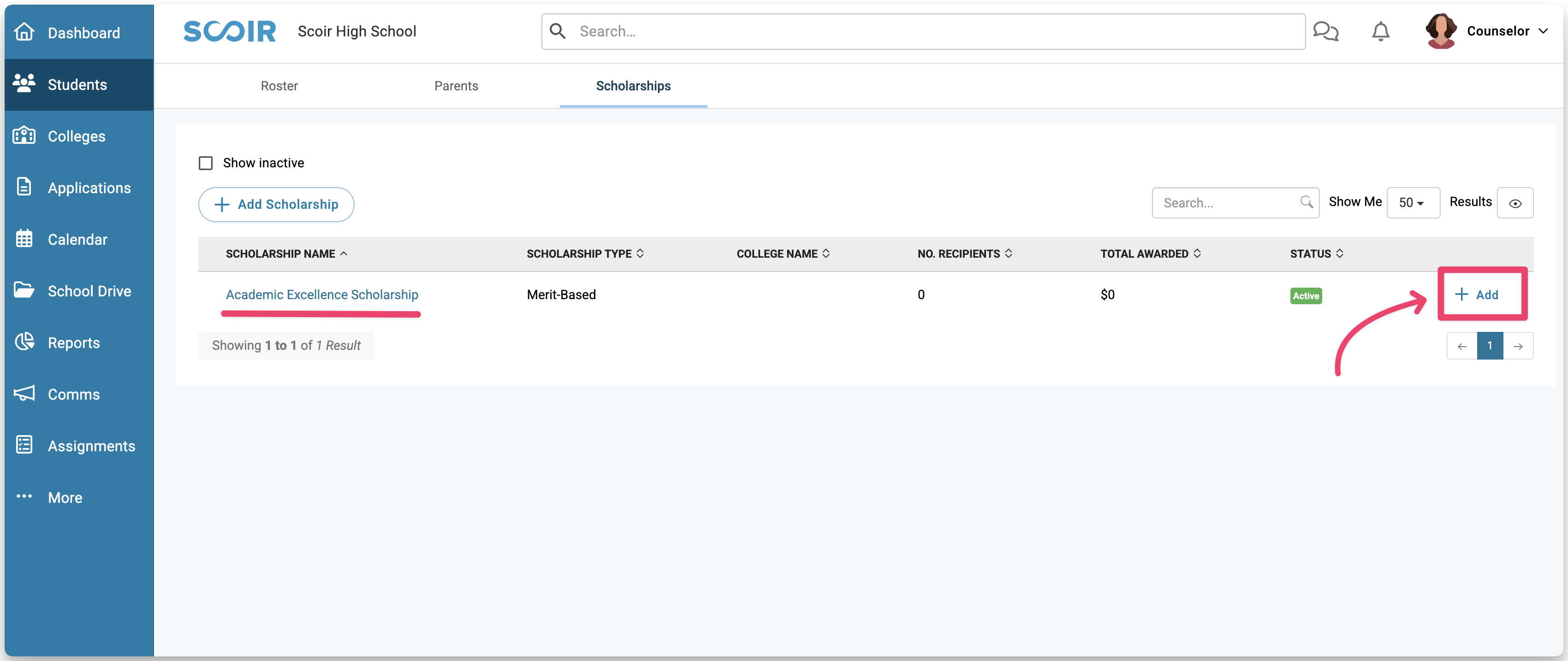Open Colleges from the sidebar
Screen dimensions: 1568x661
[x=77, y=136]
